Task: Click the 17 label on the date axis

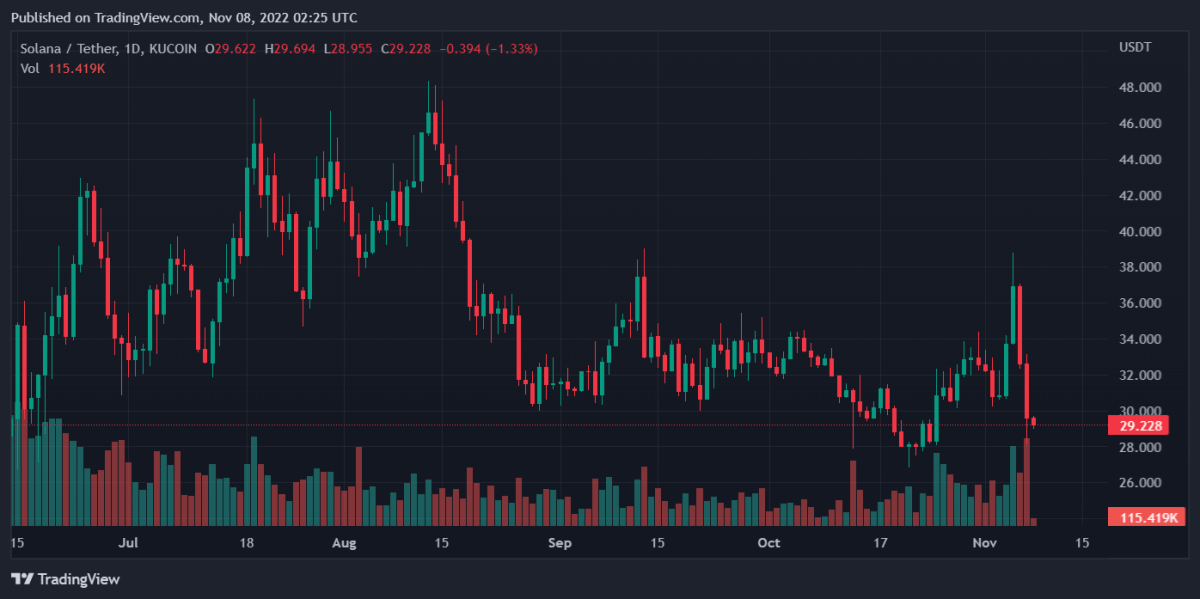Action: [880, 543]
